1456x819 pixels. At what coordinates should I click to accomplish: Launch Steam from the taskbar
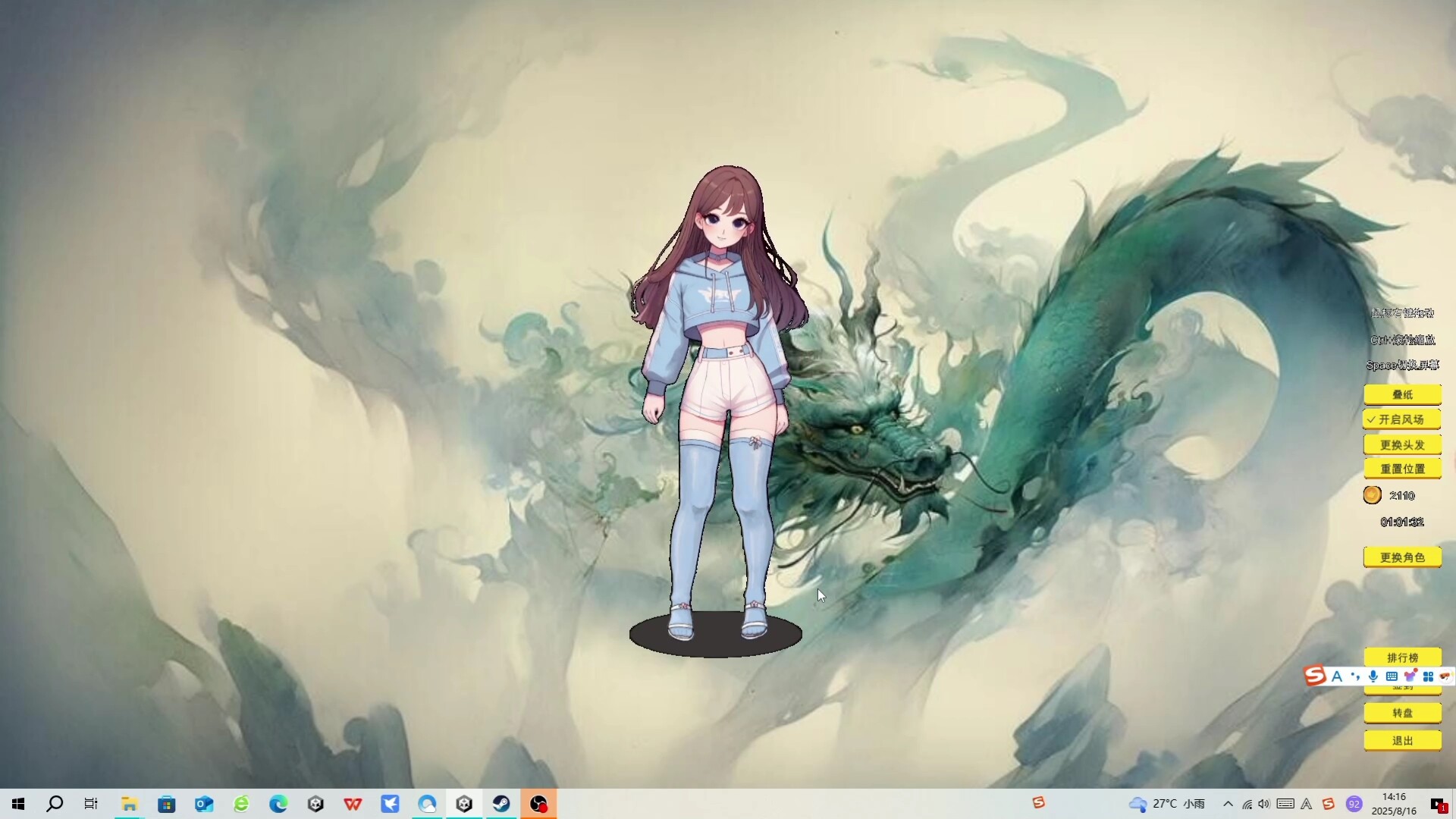pos(502,804)
